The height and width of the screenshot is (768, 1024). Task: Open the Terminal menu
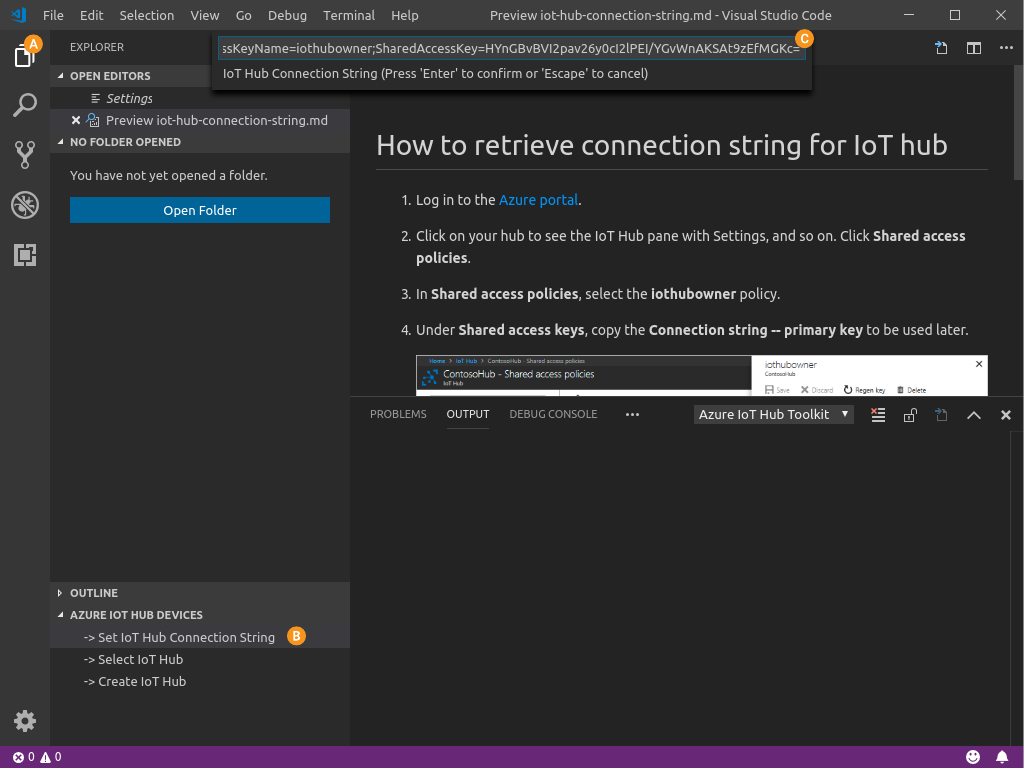(348, 15)
